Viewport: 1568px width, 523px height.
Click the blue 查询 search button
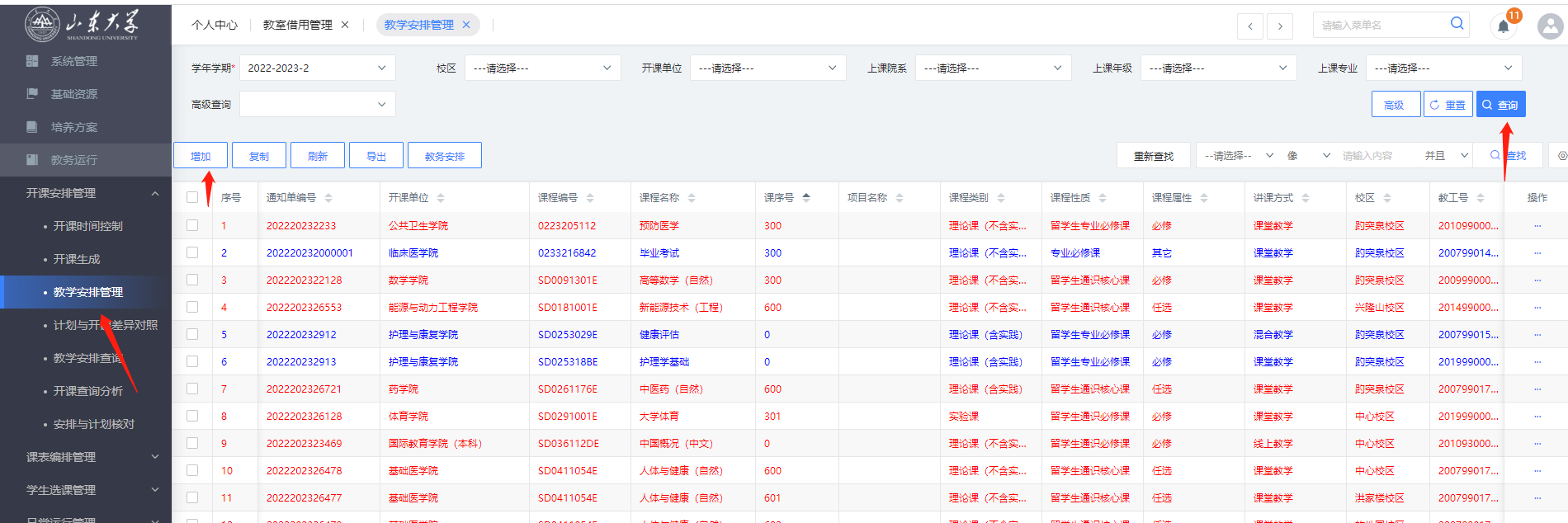1500,105
